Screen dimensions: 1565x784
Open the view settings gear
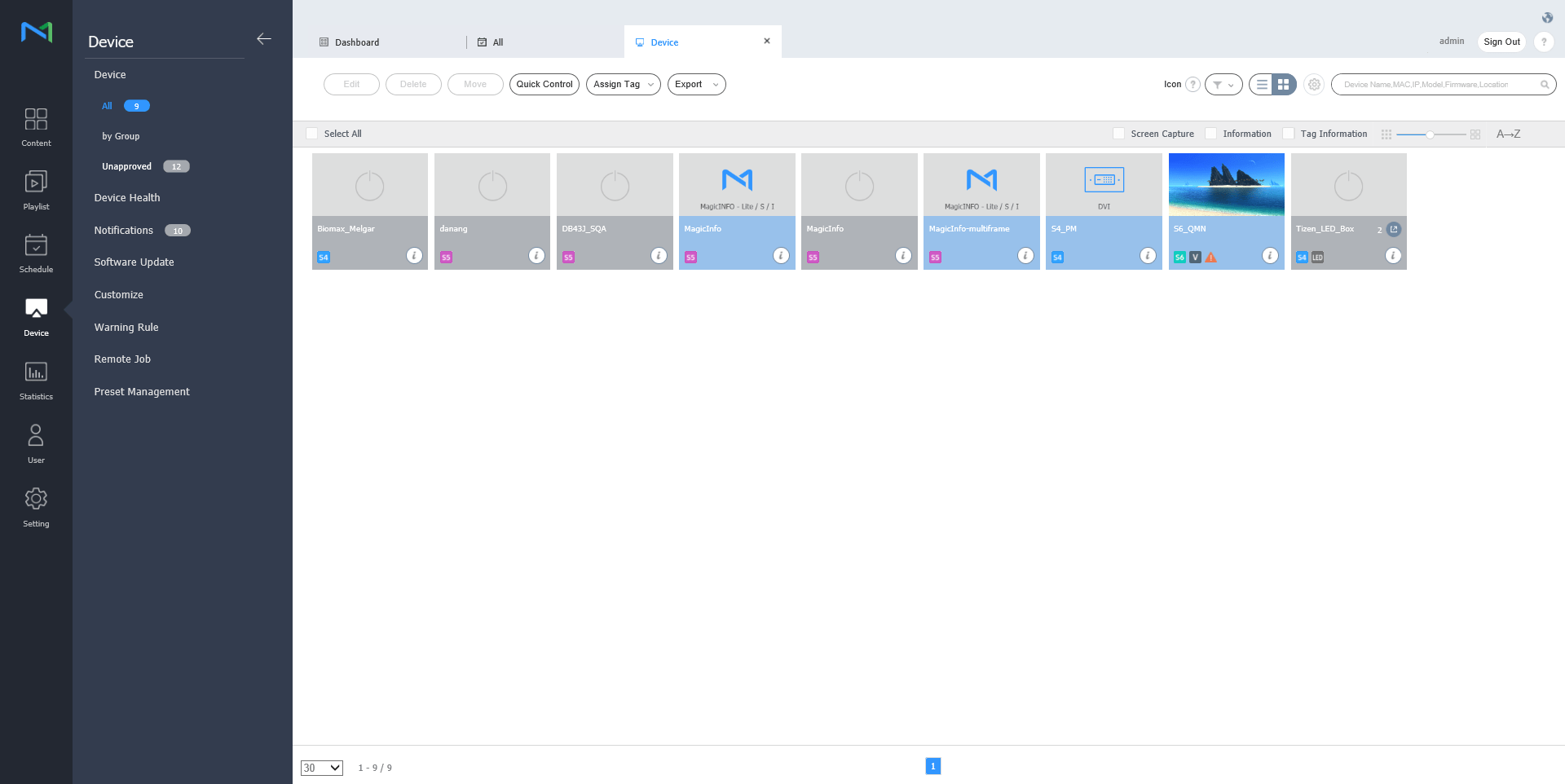(1314, 85)
